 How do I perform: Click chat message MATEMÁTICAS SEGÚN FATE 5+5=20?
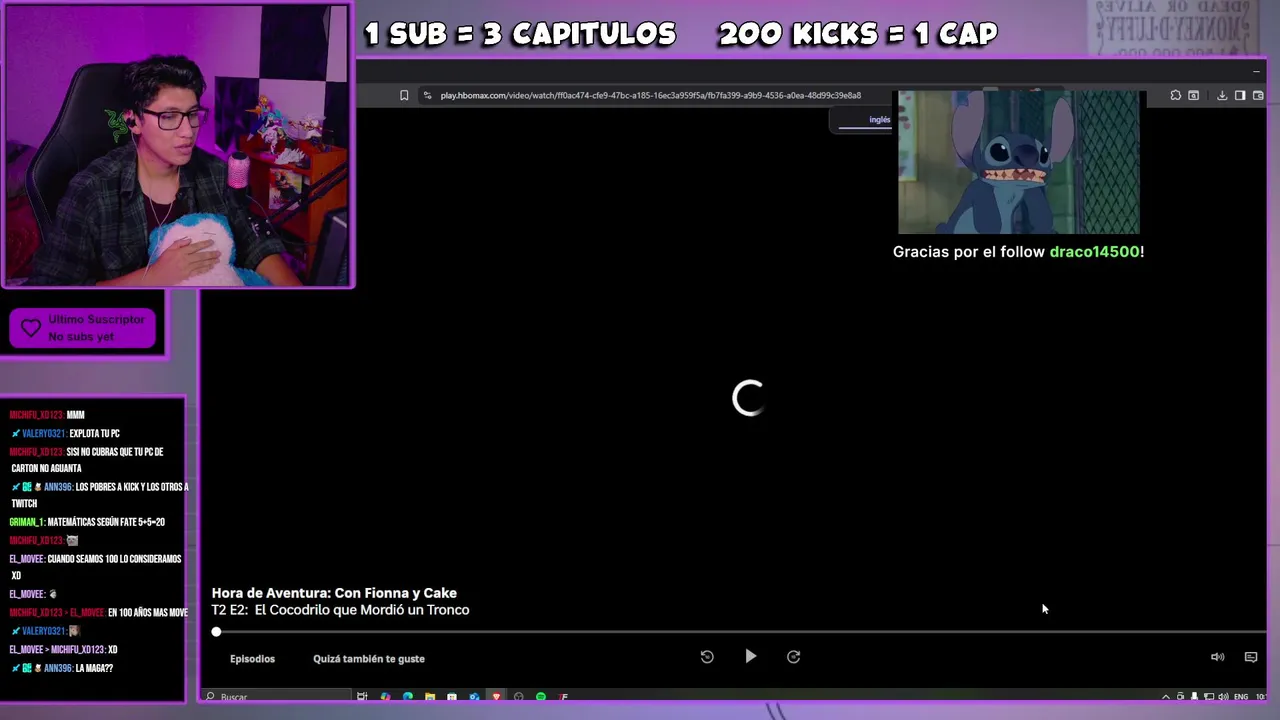click(x=106, y=522)
